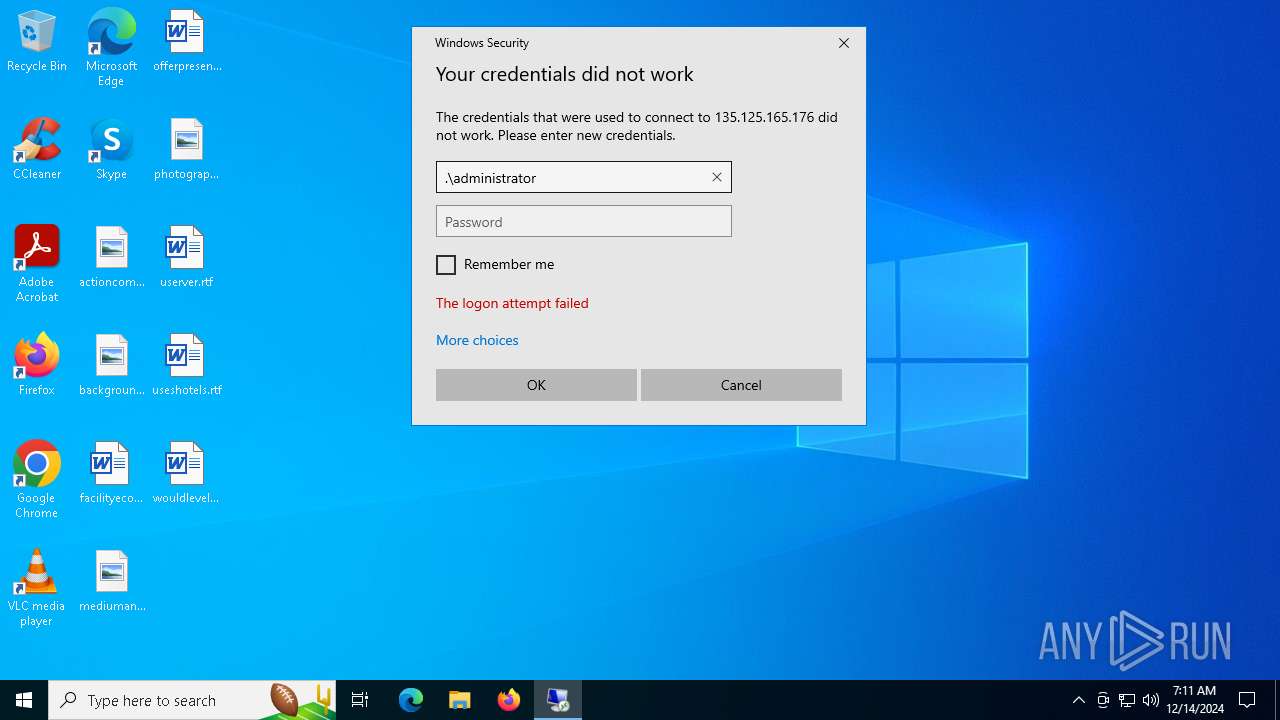Enable the Remember me checkbox
1280x720 pixels.
pyautogui.click(x=446, y=265)
